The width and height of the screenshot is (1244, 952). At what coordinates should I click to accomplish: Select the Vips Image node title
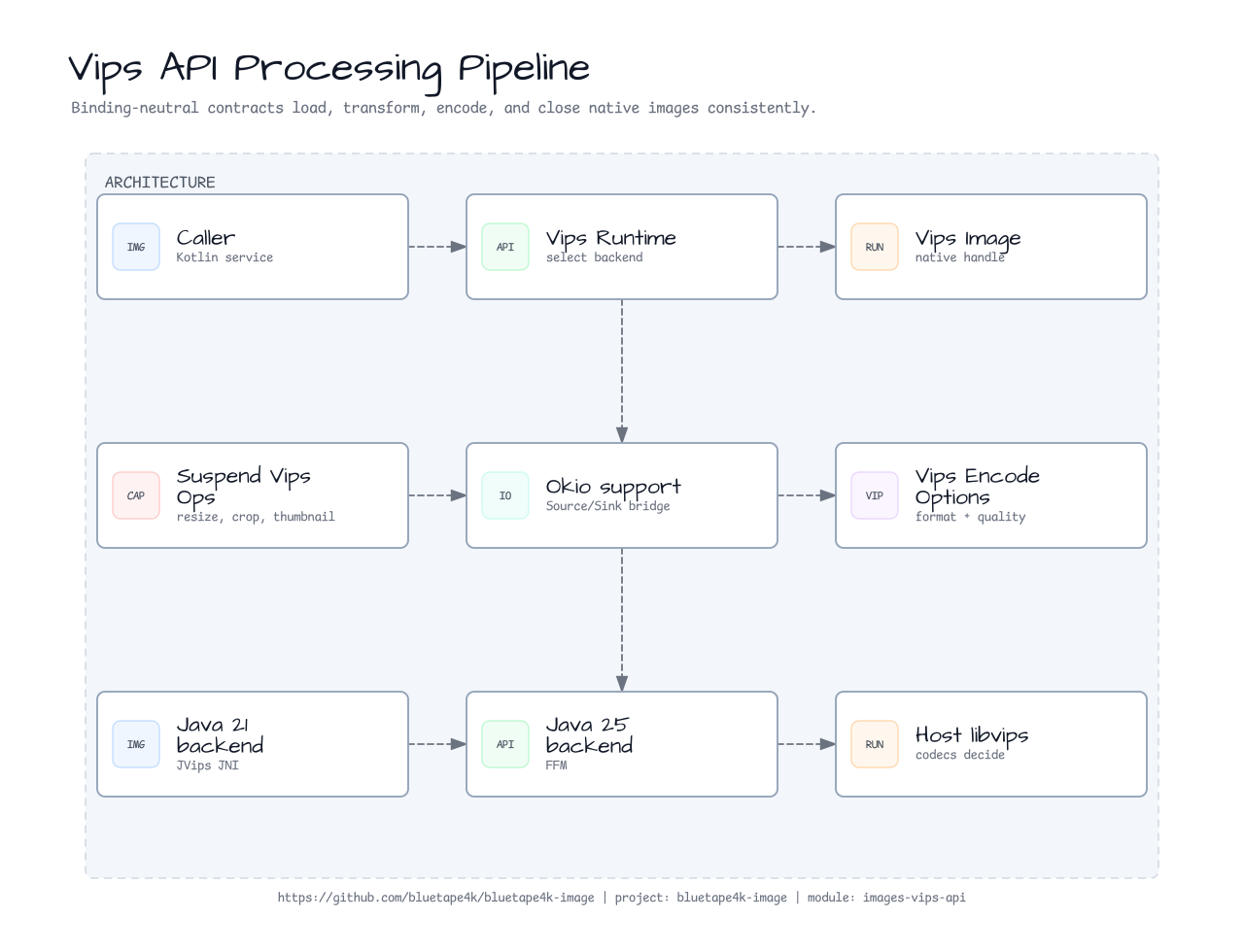(x=968, y=239)
